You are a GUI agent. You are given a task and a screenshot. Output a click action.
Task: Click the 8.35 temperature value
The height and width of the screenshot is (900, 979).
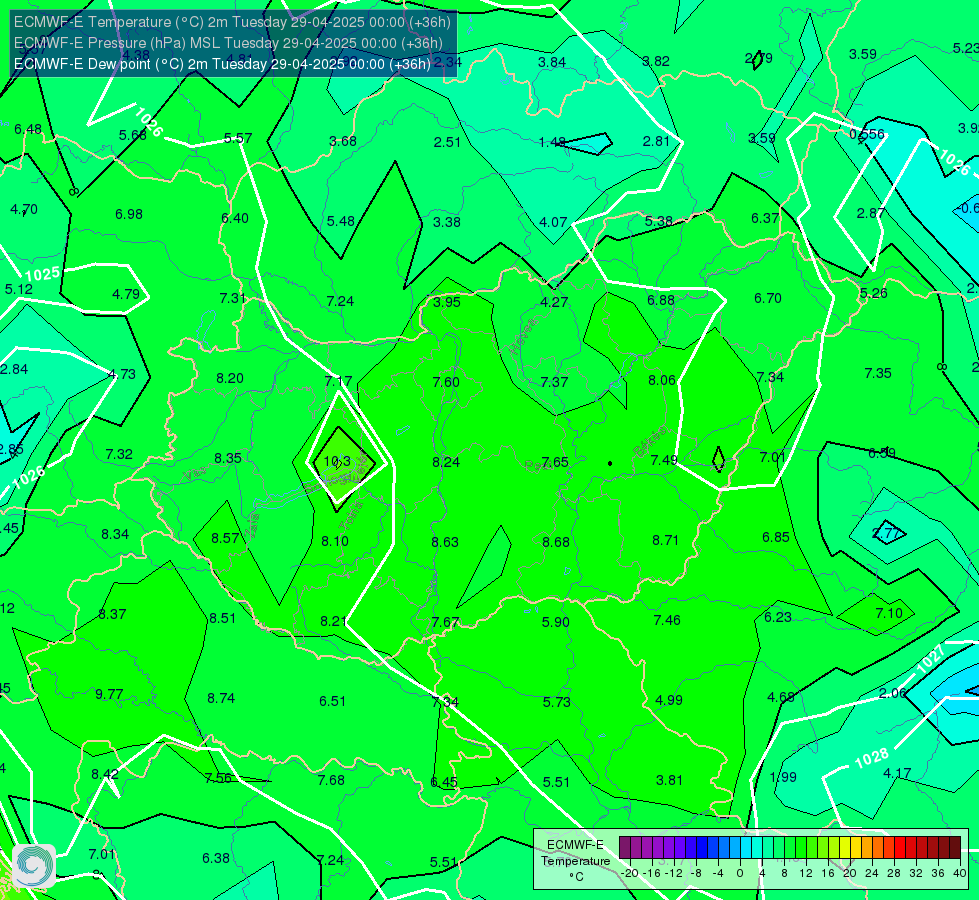pyautogui.click(x=228, y=458)
